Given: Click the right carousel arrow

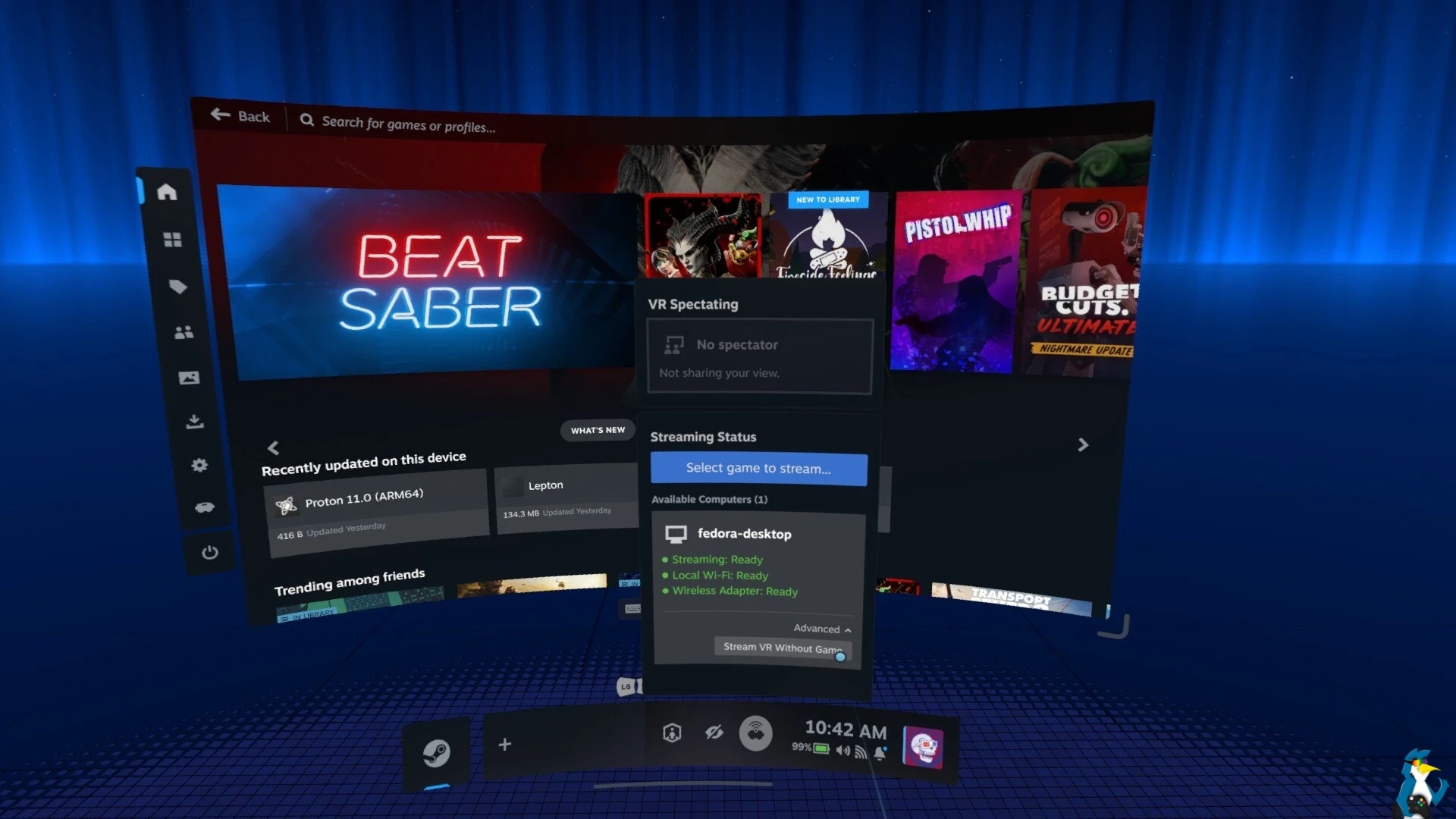Looking at the screenshot, I should 1083,444.
